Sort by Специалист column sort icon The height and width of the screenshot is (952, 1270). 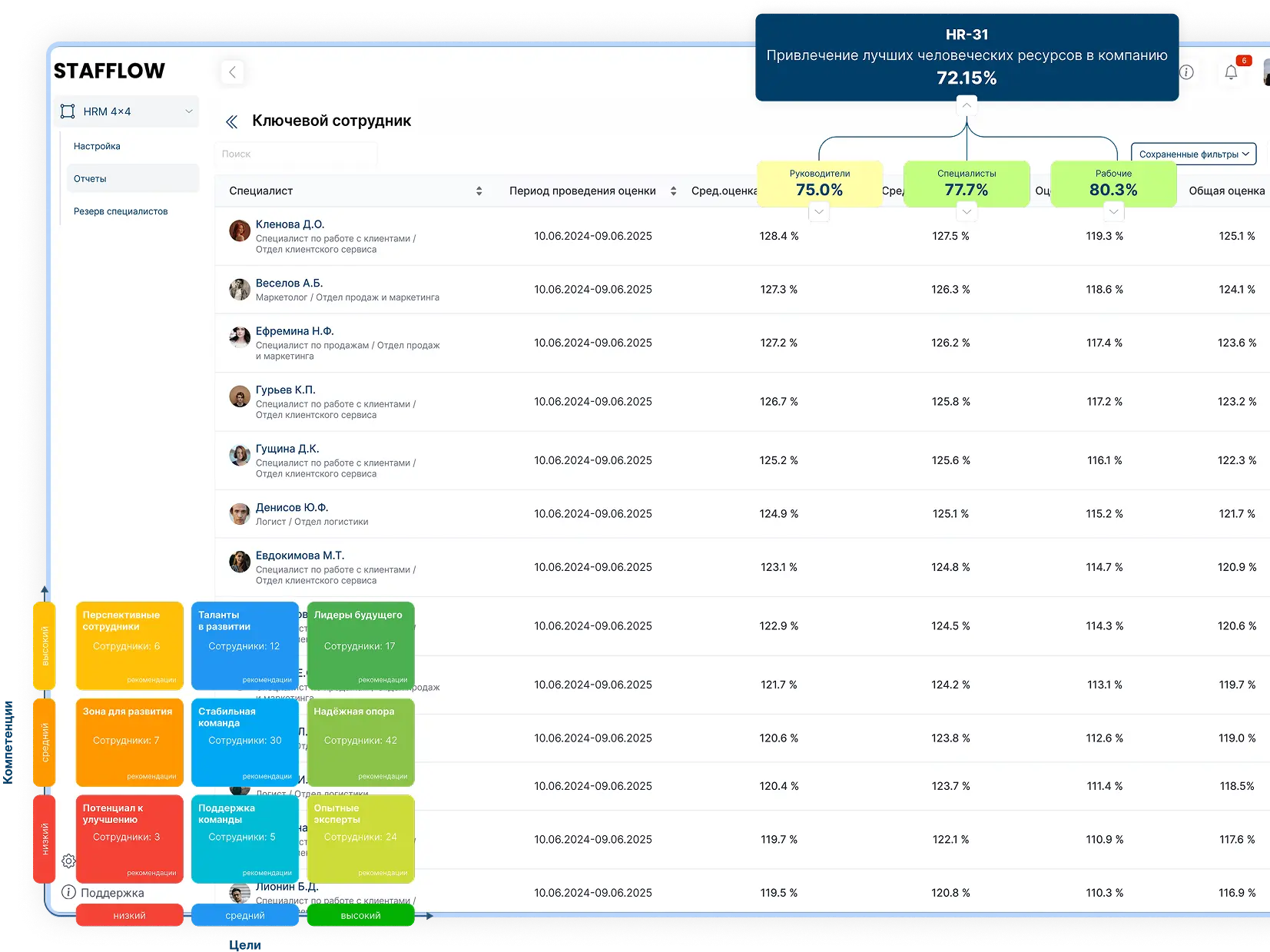click(479, 191)
